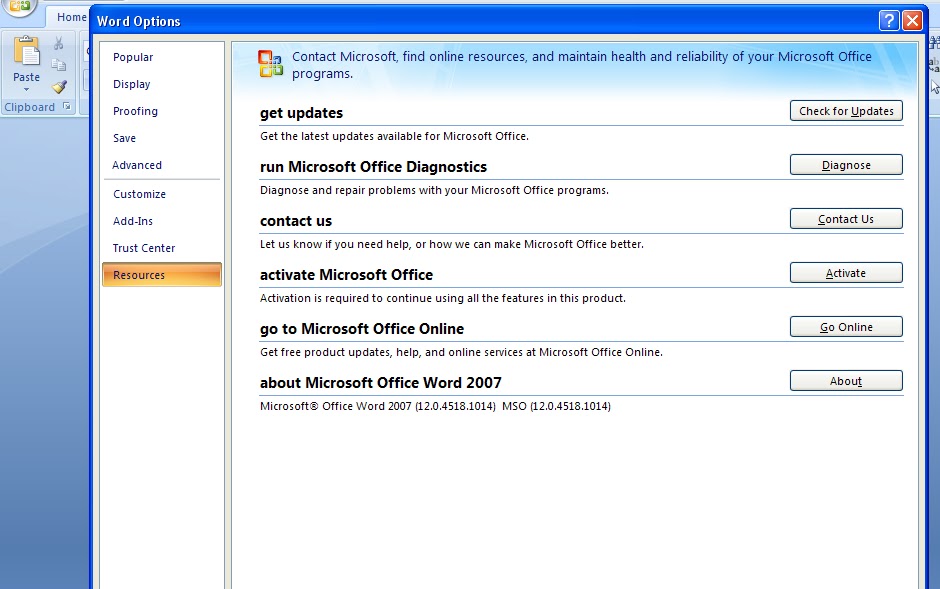This screenshot has width=940, height=589.
Task: Click the version number text line
Action: 435,406
